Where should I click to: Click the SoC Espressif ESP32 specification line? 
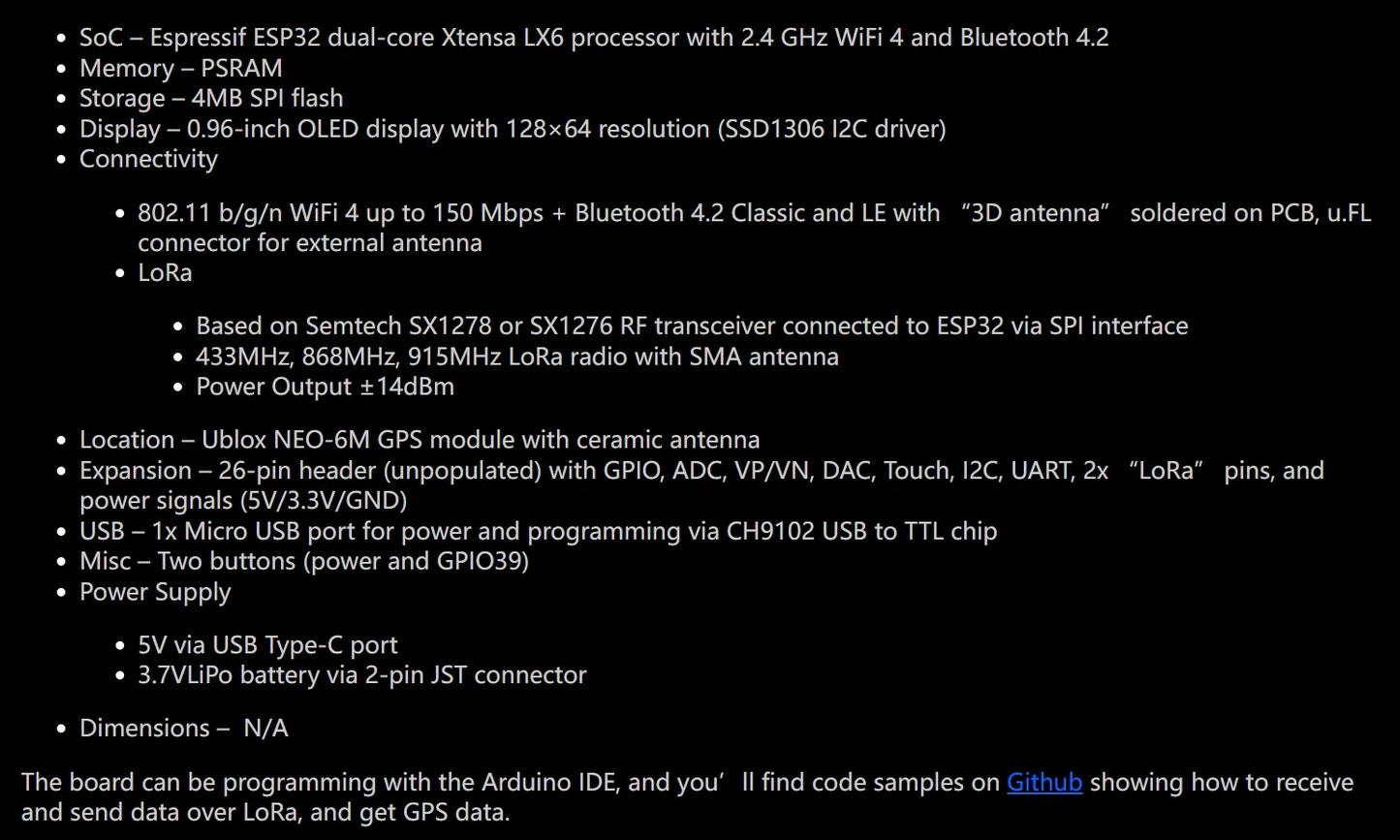click(x=594, y=38)
